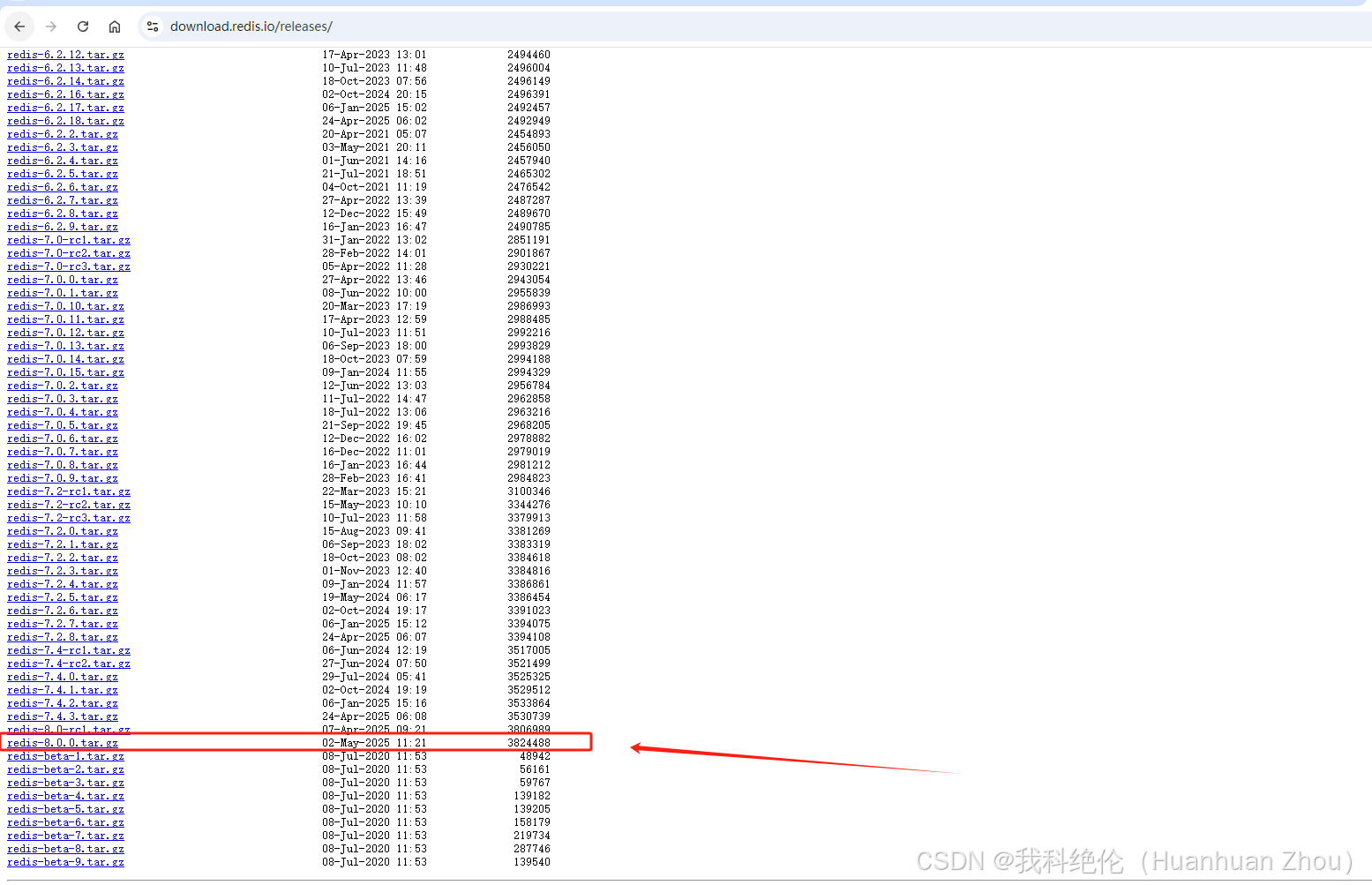Click redis-7.4-rc1.tar.gz link
The width and height of the screenshot is (1372, 885).
click(x=69, y=650)
